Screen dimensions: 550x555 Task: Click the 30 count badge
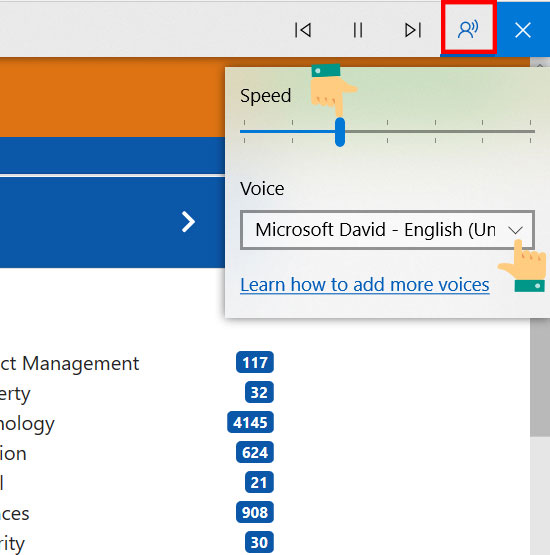pyautogui.click(x=259, y=542)
